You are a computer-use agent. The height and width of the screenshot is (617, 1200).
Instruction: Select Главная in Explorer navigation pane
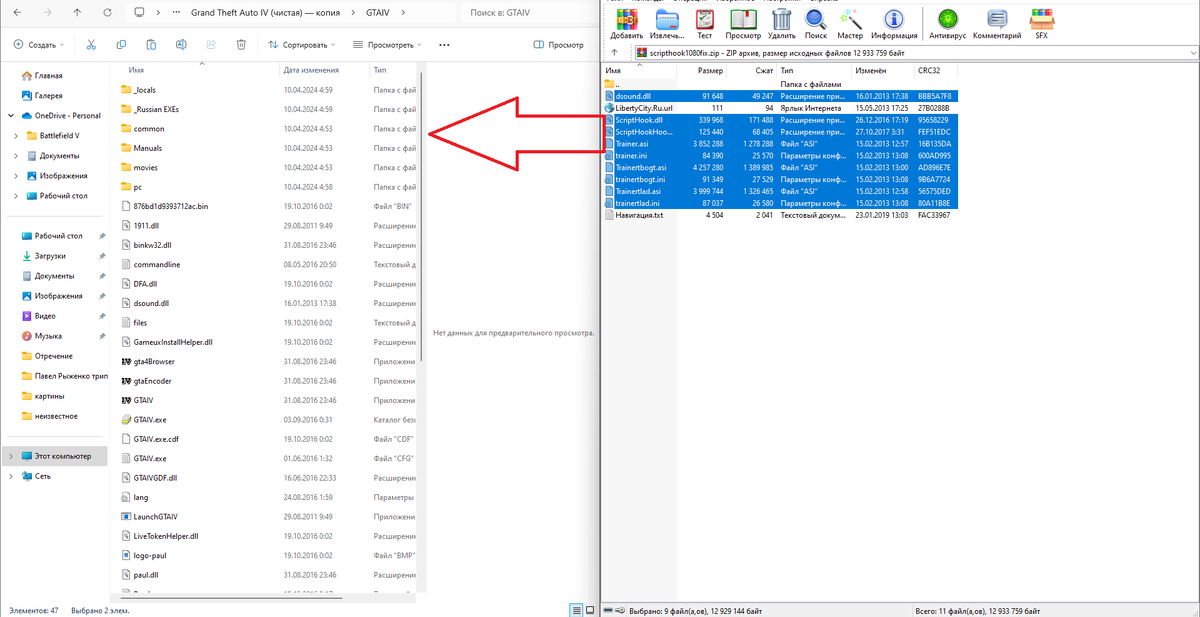49,76
